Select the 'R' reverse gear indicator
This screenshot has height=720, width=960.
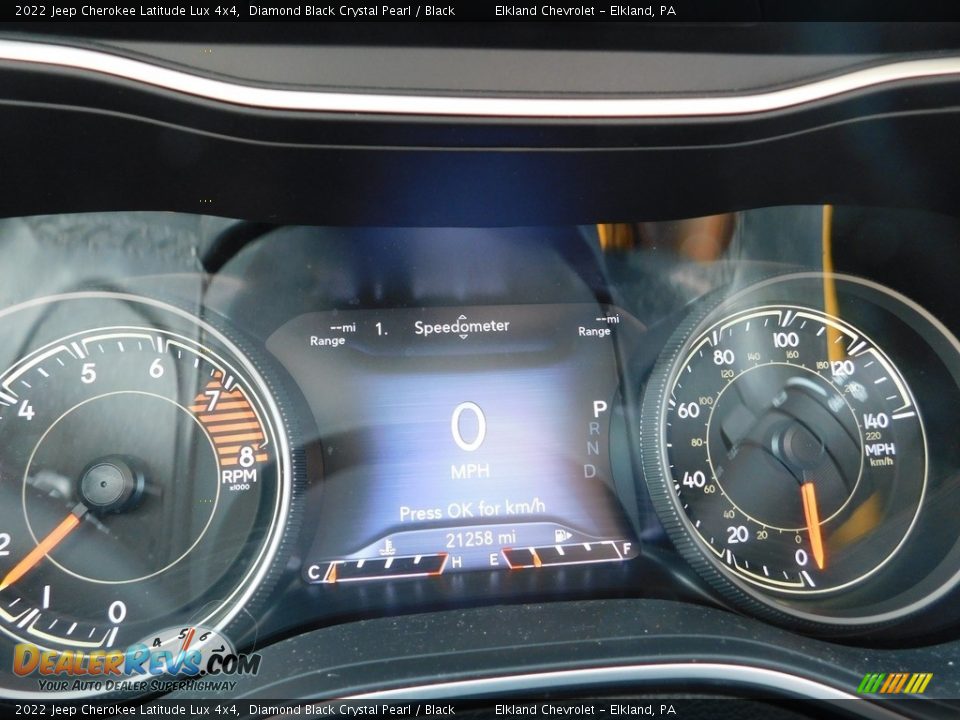tap(594, 429)
